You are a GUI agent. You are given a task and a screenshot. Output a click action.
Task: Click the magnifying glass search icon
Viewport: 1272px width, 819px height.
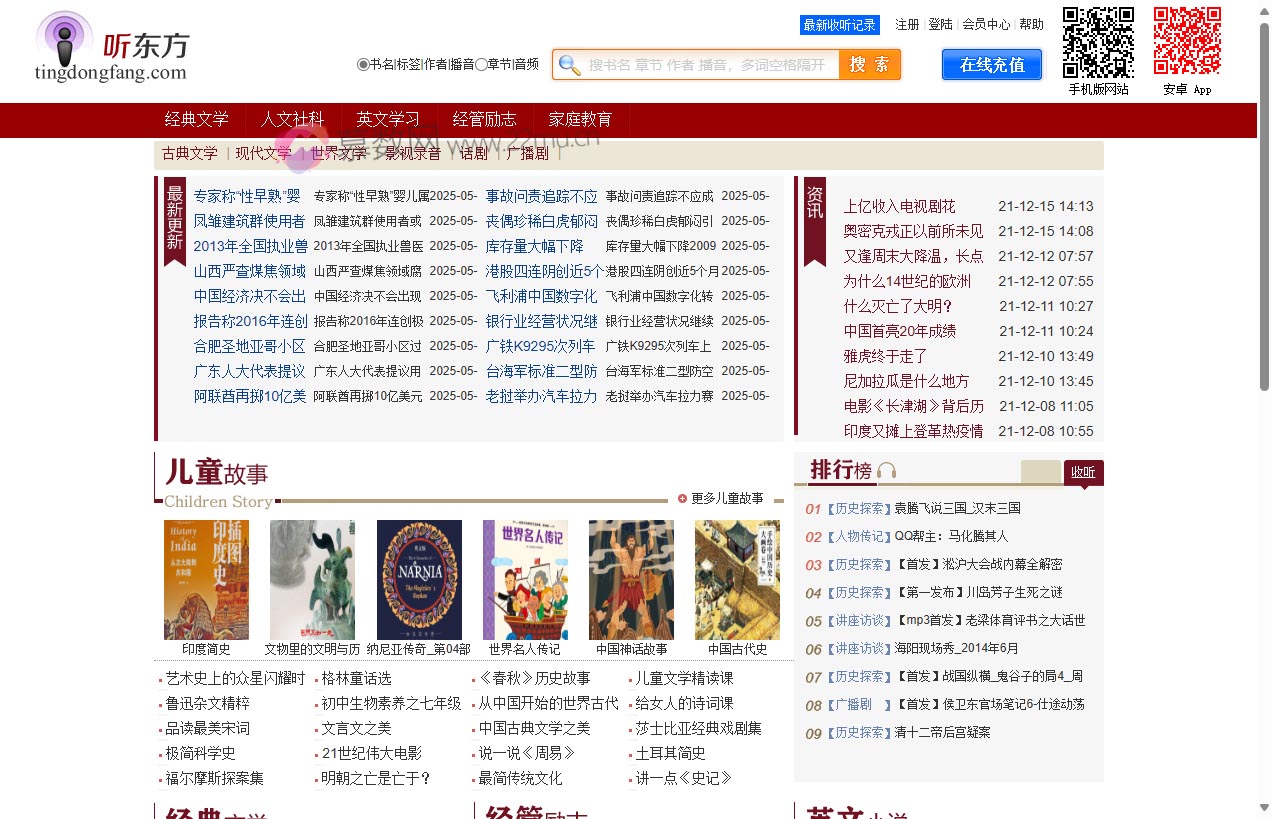[570, 64]
